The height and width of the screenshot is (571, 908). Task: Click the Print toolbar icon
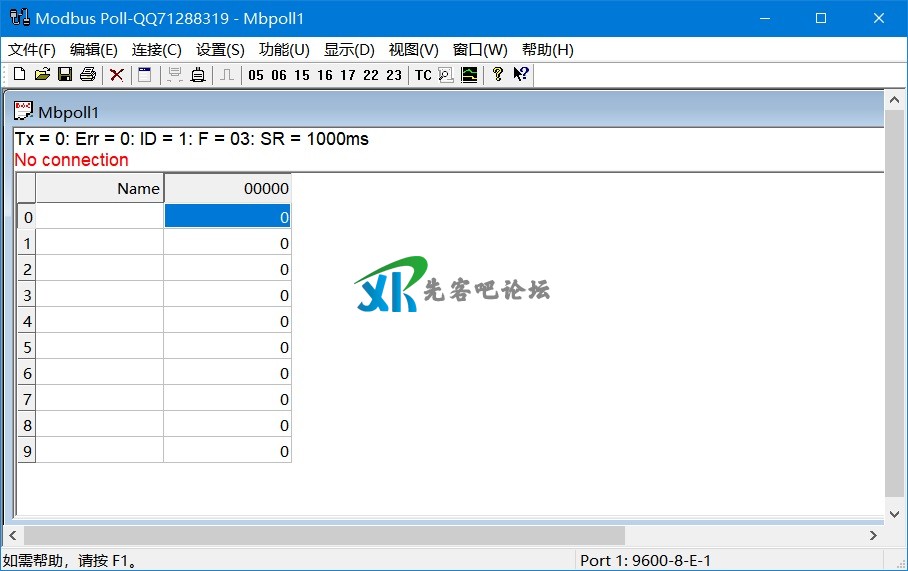coord(88,75)
